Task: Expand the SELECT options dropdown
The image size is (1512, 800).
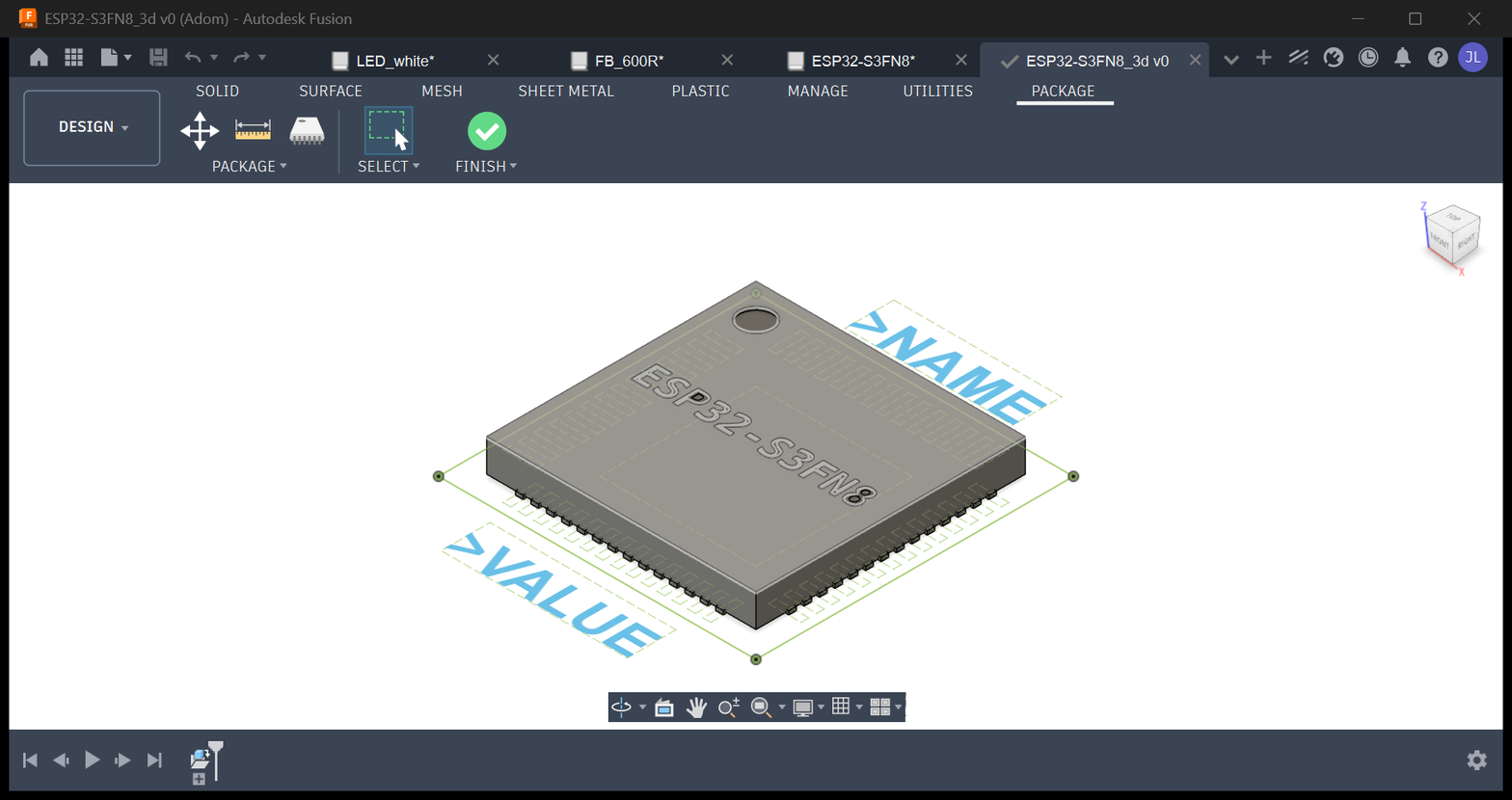Action: coord(389,167)
